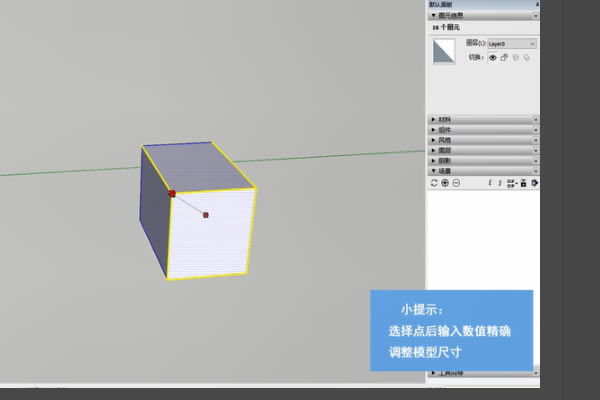
Task: Click the show details icon in Scenes
Action: (x=523, y=183)
